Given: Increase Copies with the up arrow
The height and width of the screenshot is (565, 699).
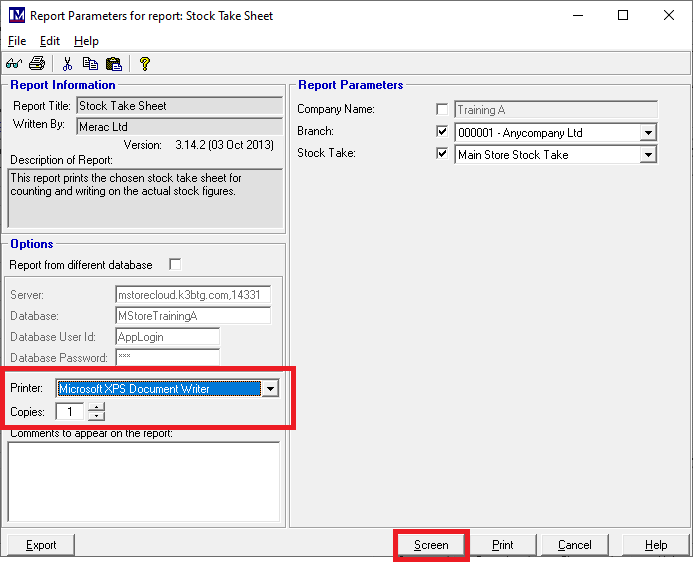Looking at the screenshot, I should 96,407.
